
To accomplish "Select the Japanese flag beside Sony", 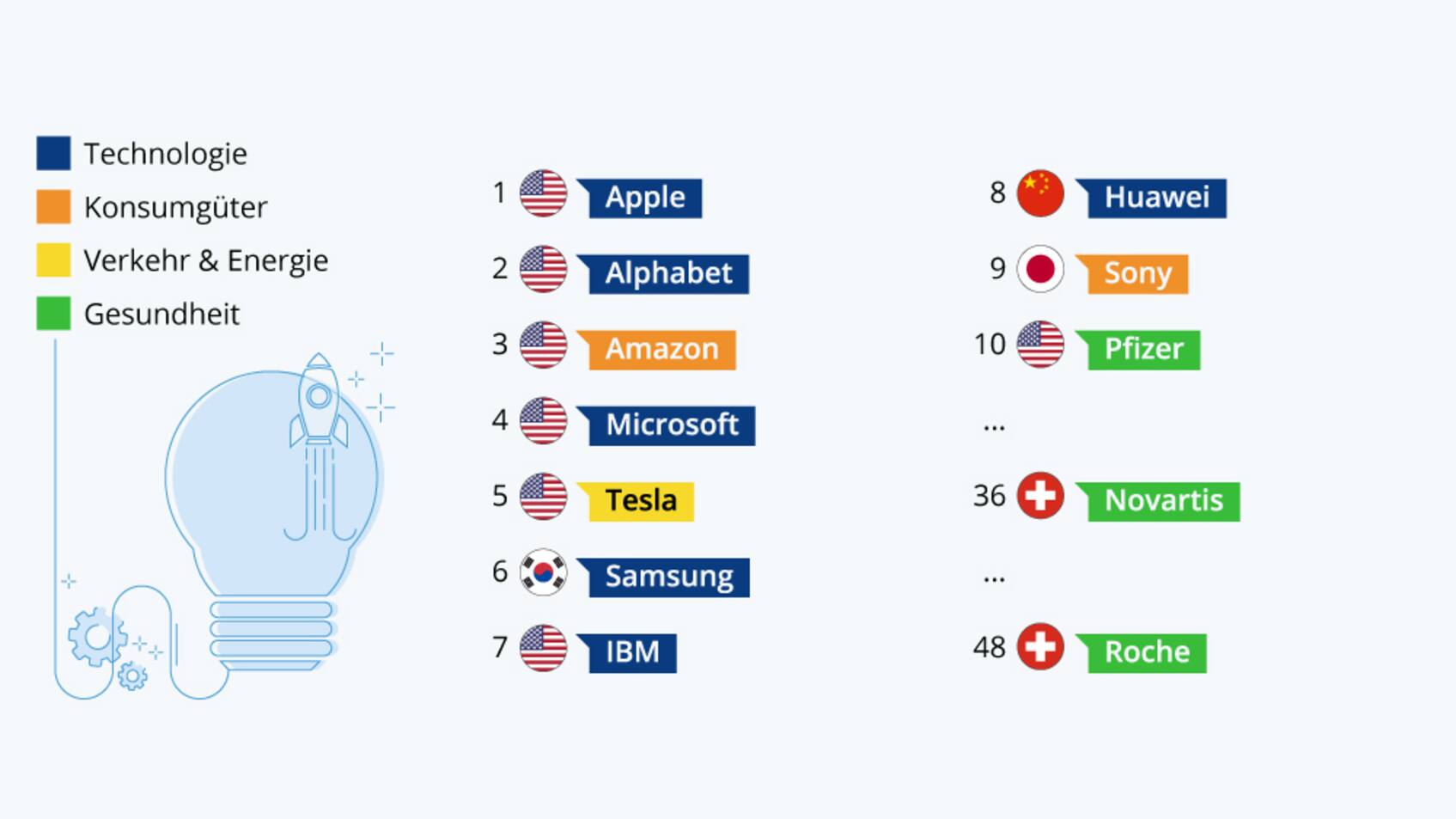I will click(x=1040, y=269).
